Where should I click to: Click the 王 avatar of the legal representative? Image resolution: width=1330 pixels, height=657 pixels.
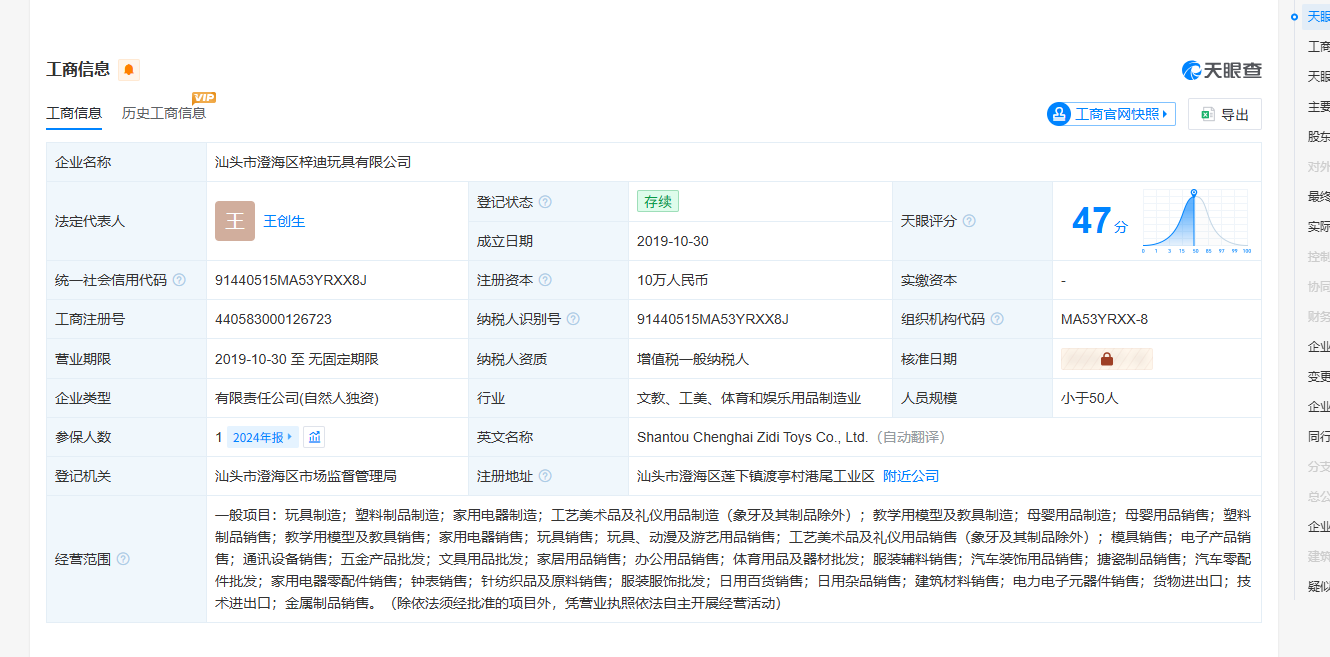coord(235,221)
